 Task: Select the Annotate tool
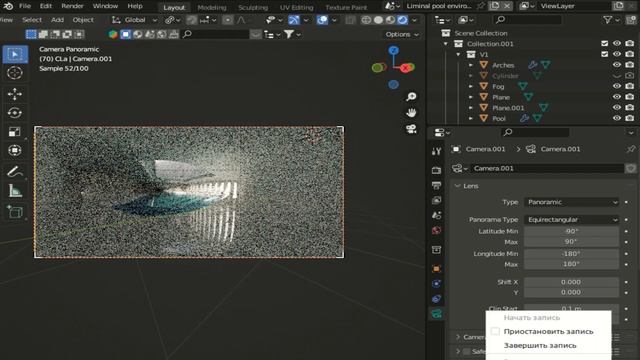[15, 172]
